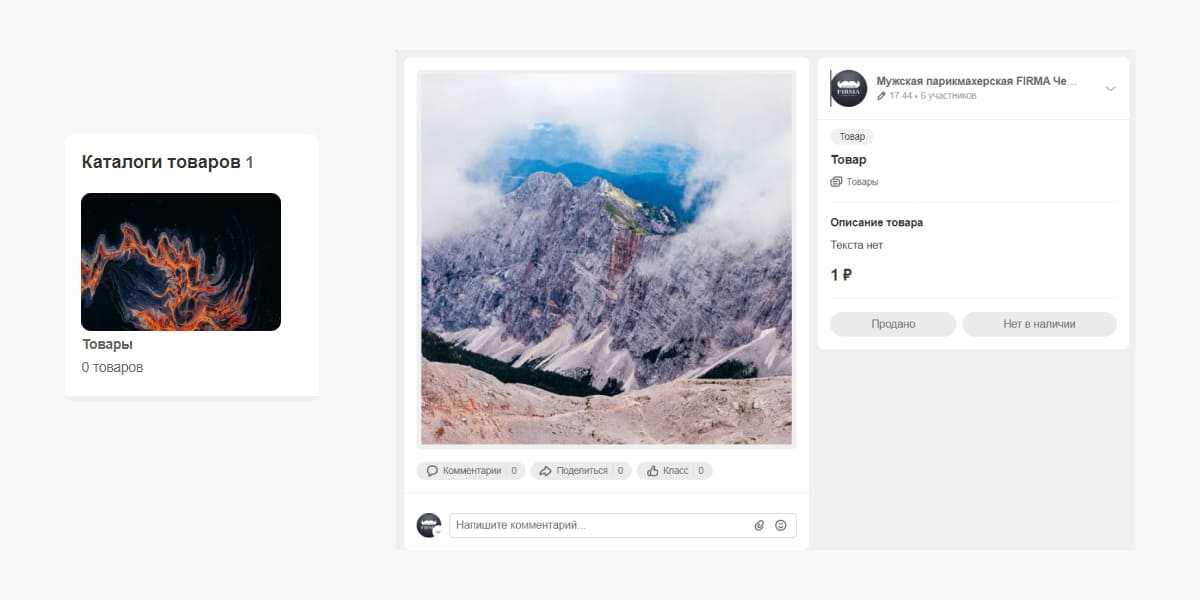
Task: Click the paperclip attach icon in comment field
Action: [x=759, y=525]
